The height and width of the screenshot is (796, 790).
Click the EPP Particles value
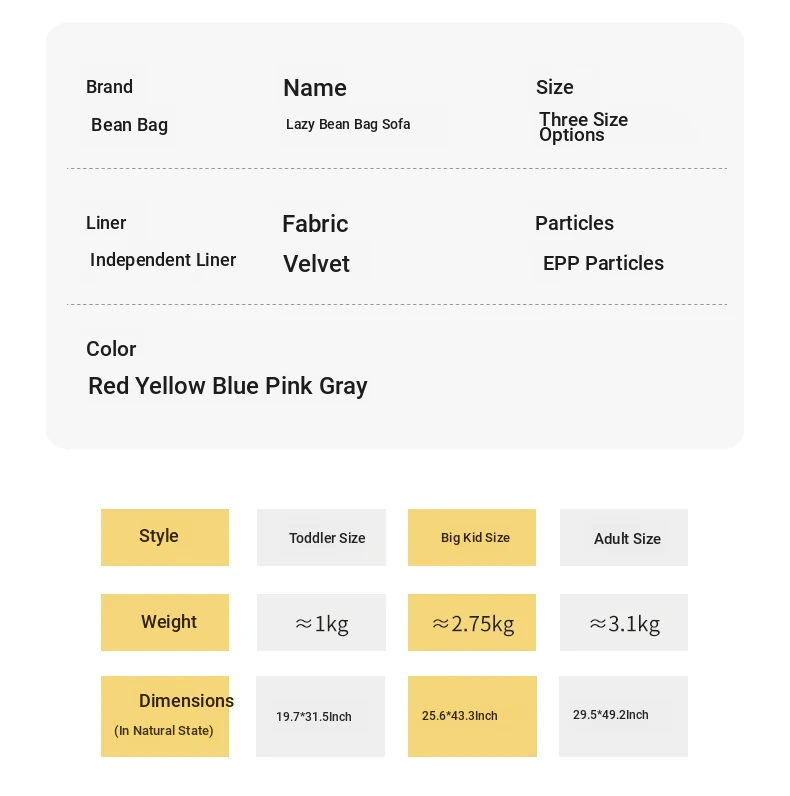[603, 263]
